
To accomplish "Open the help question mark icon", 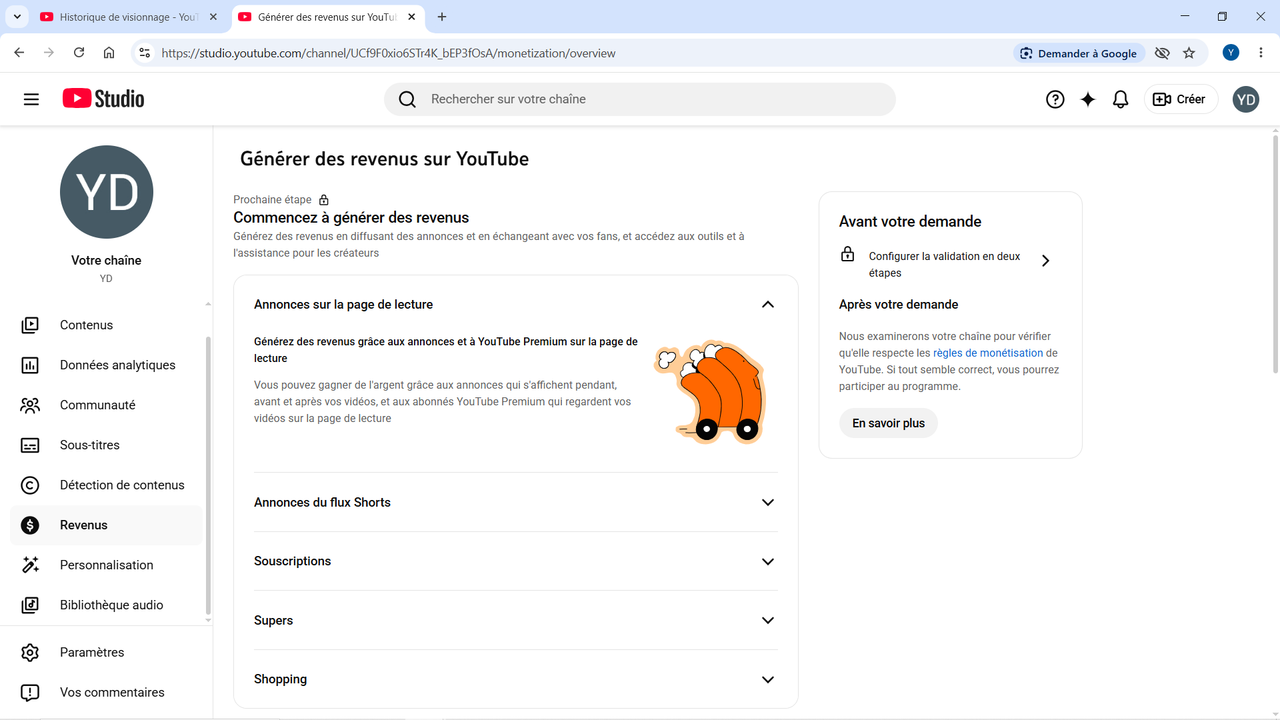I will [1055, 99].
